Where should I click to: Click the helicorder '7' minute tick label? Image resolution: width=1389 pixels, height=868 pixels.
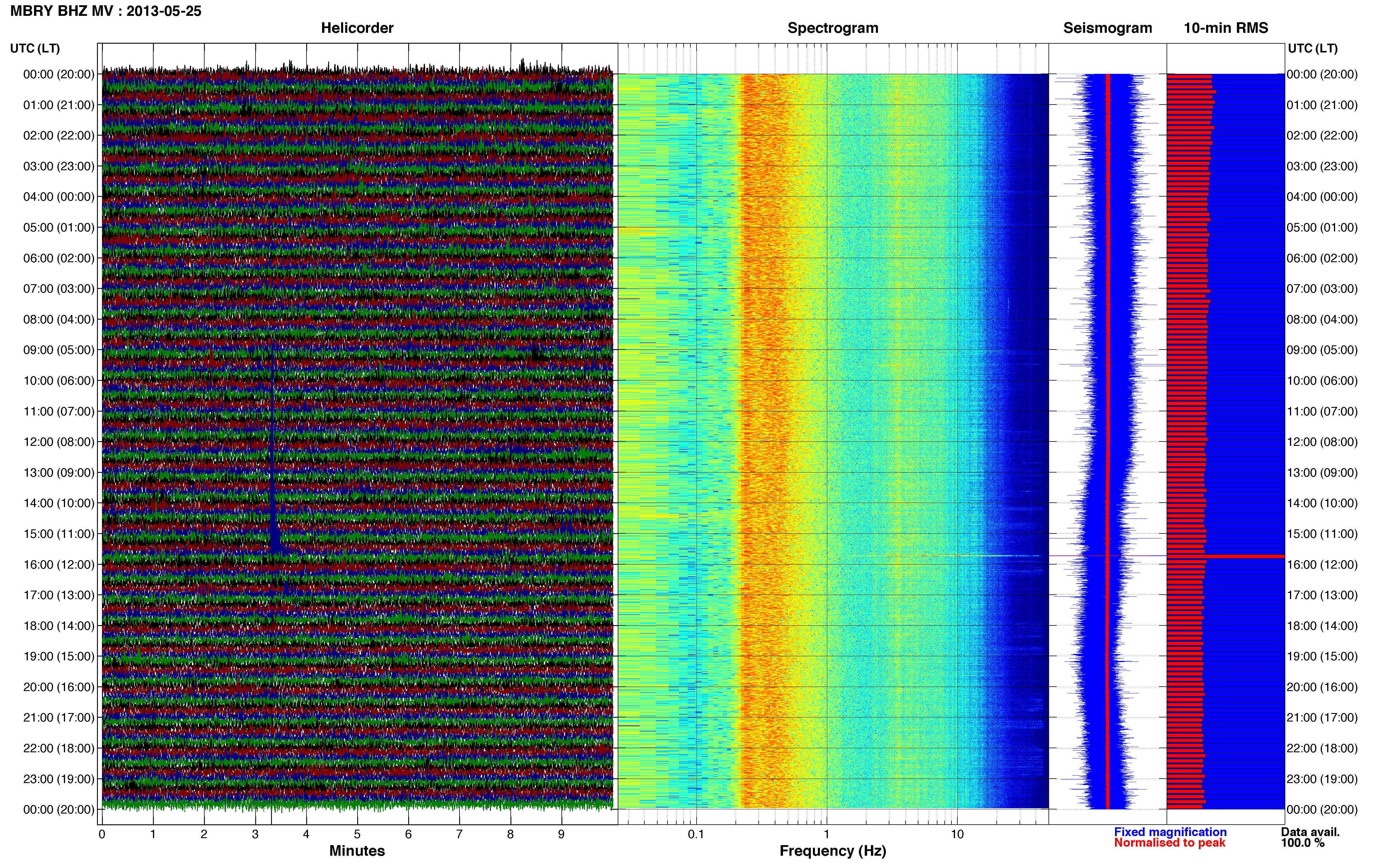click(459, 834)
